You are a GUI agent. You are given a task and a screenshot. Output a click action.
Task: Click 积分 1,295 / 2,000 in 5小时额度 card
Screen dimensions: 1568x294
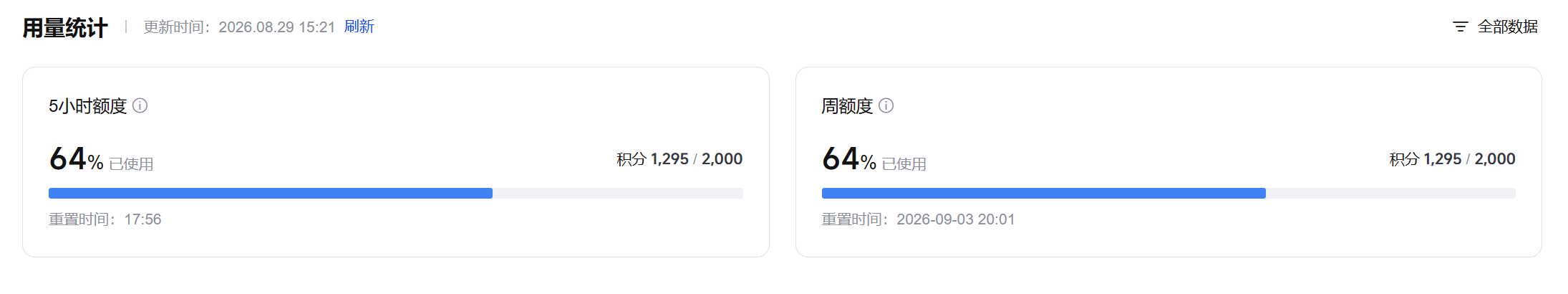[679, 159]
